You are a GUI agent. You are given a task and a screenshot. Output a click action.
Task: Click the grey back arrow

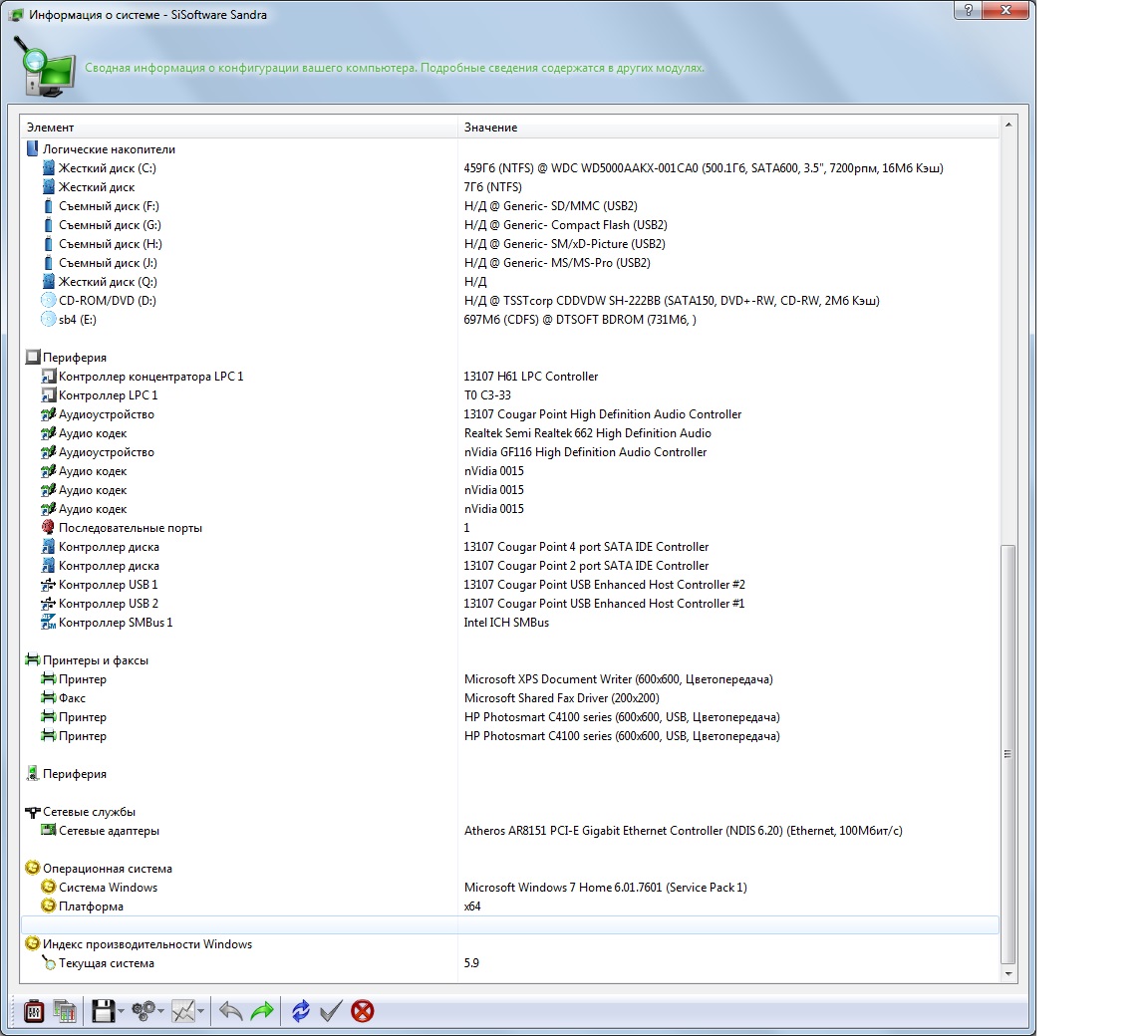pyautogui.click(x=230, y=1011)
